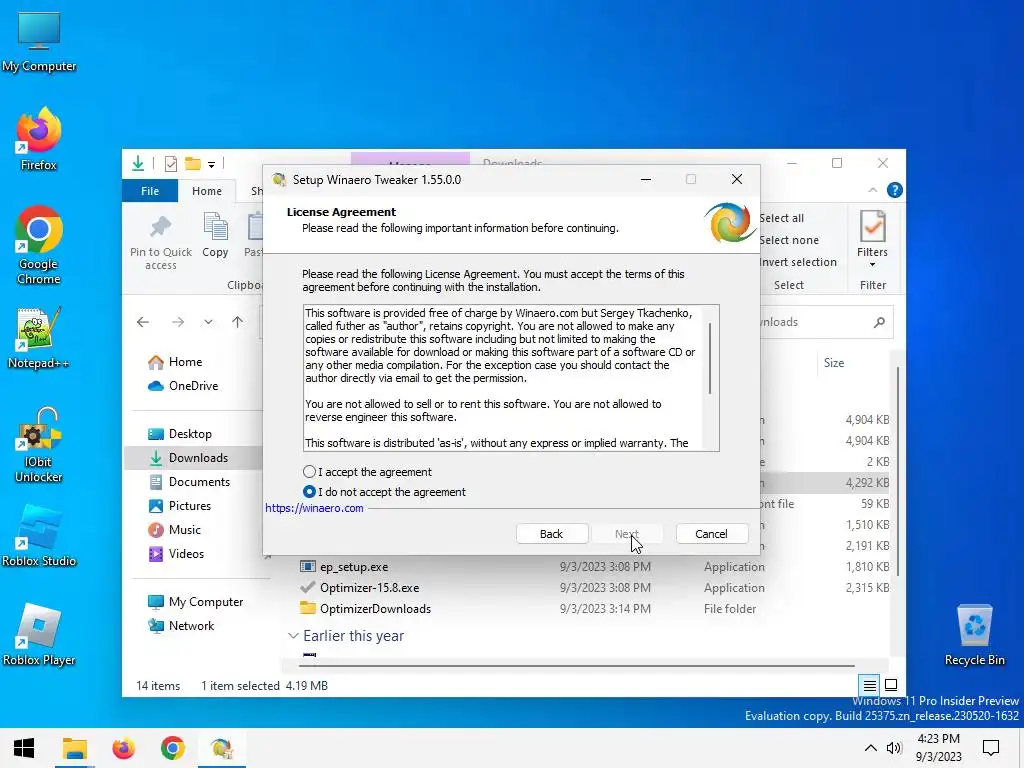Image resolution: width=1024 pixels, height=768 pixels.
Task: Open My Computer in navigation pane
Action: 205,601
